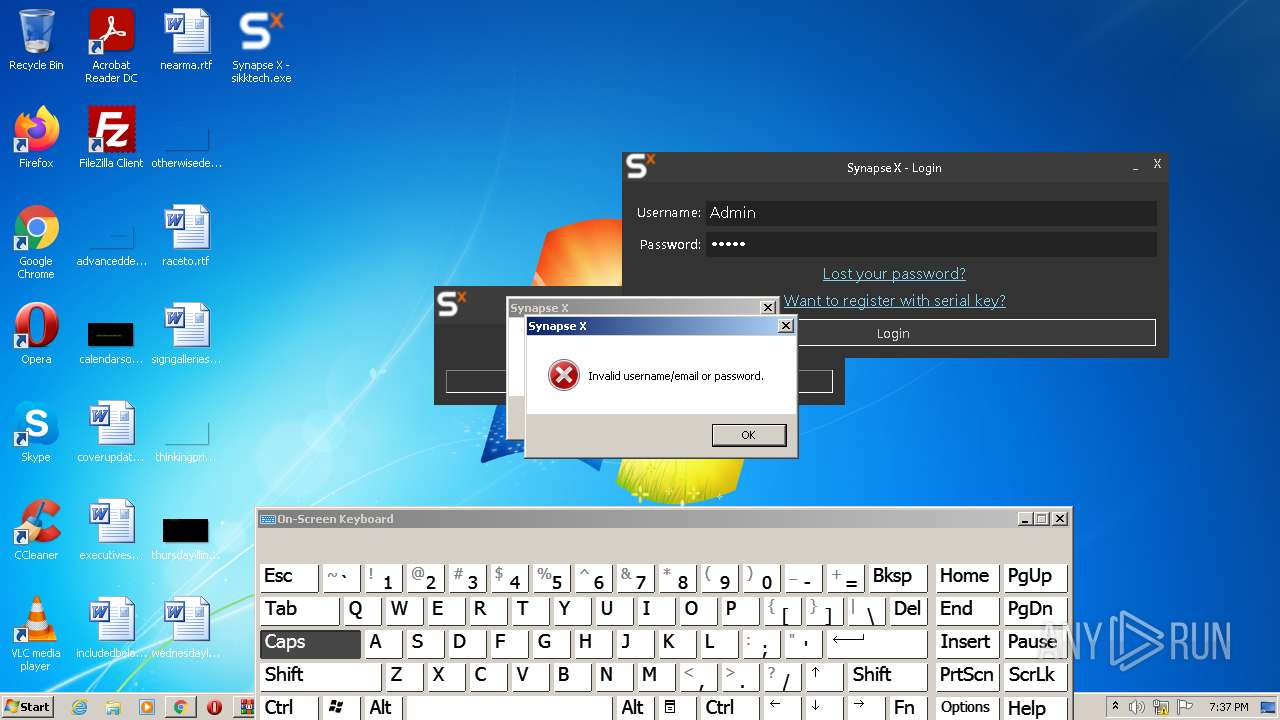Open the nearma.rtf document icon
The width and height of the screenshot is (1280, 720).
click(x=186, y=40)
